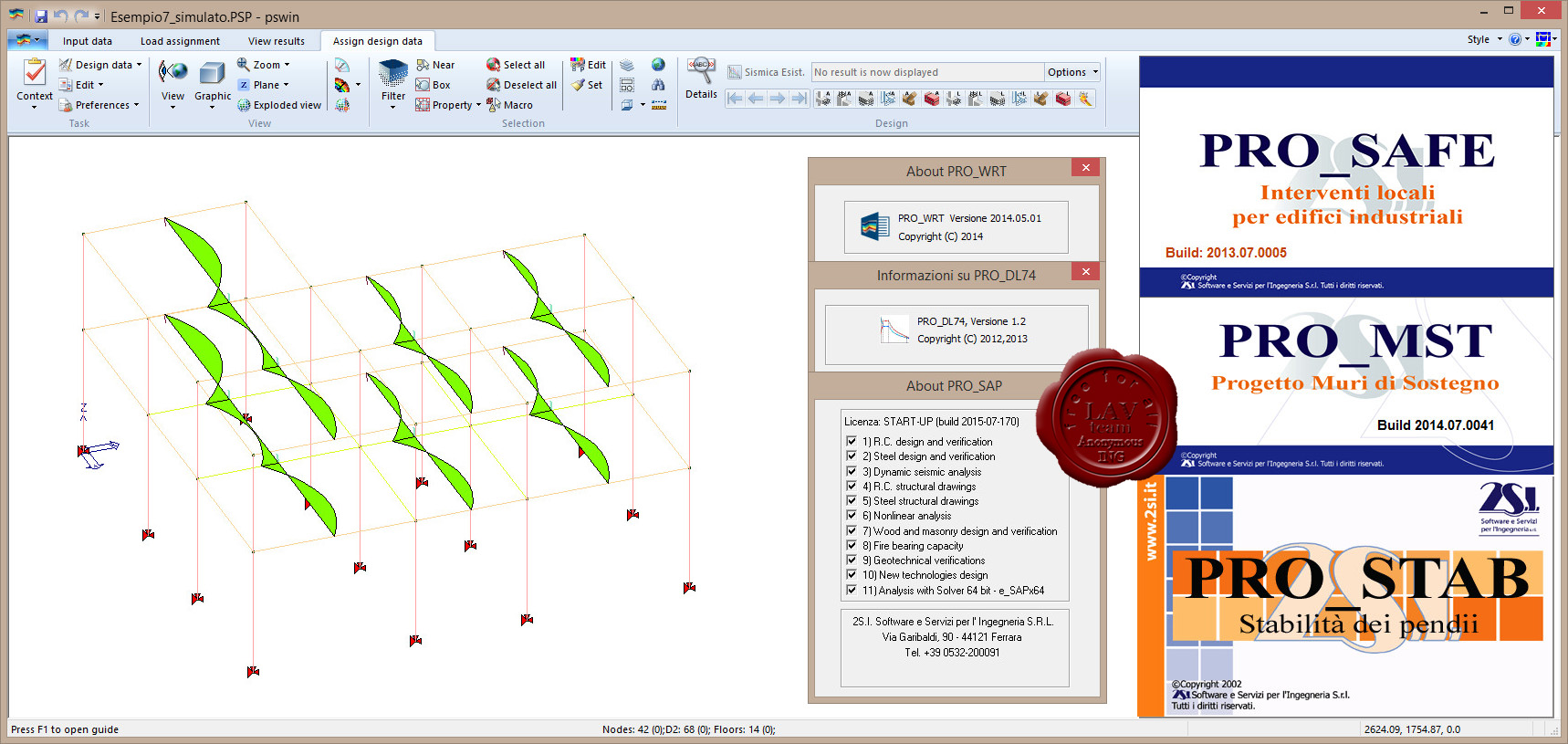Open the Filter tool in Selection group

393,82
